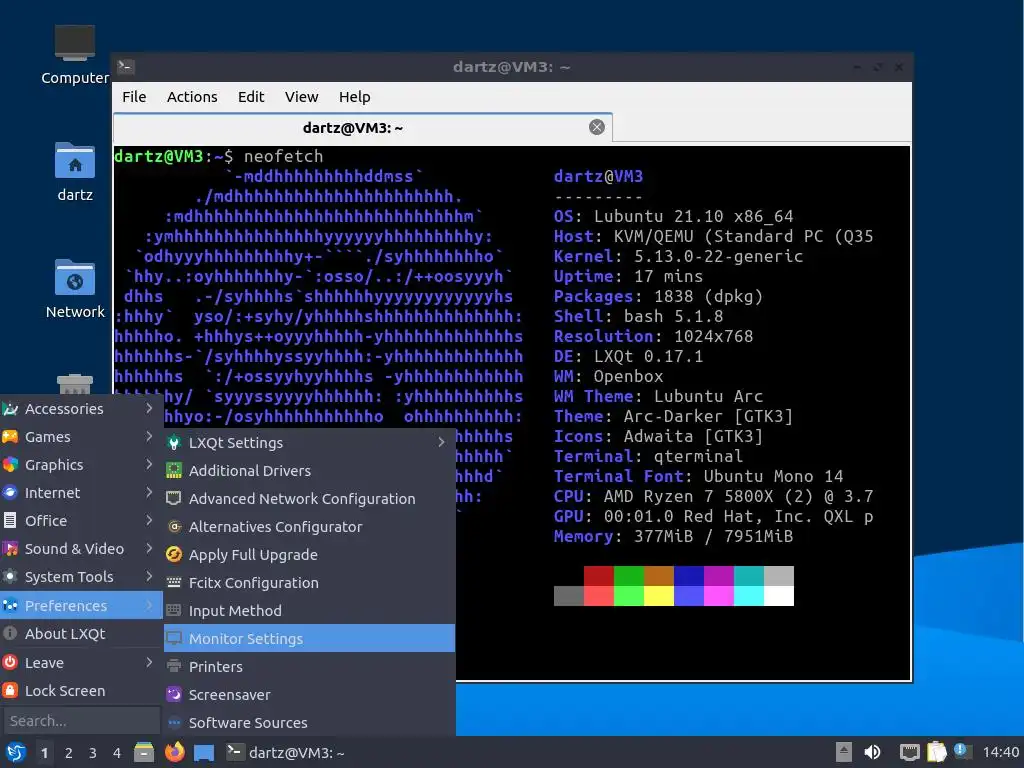Image resolution: width=1024 pixels, height=768 pixels.
Task: Switch to workspace 1
Action: (x=44, y=753)
